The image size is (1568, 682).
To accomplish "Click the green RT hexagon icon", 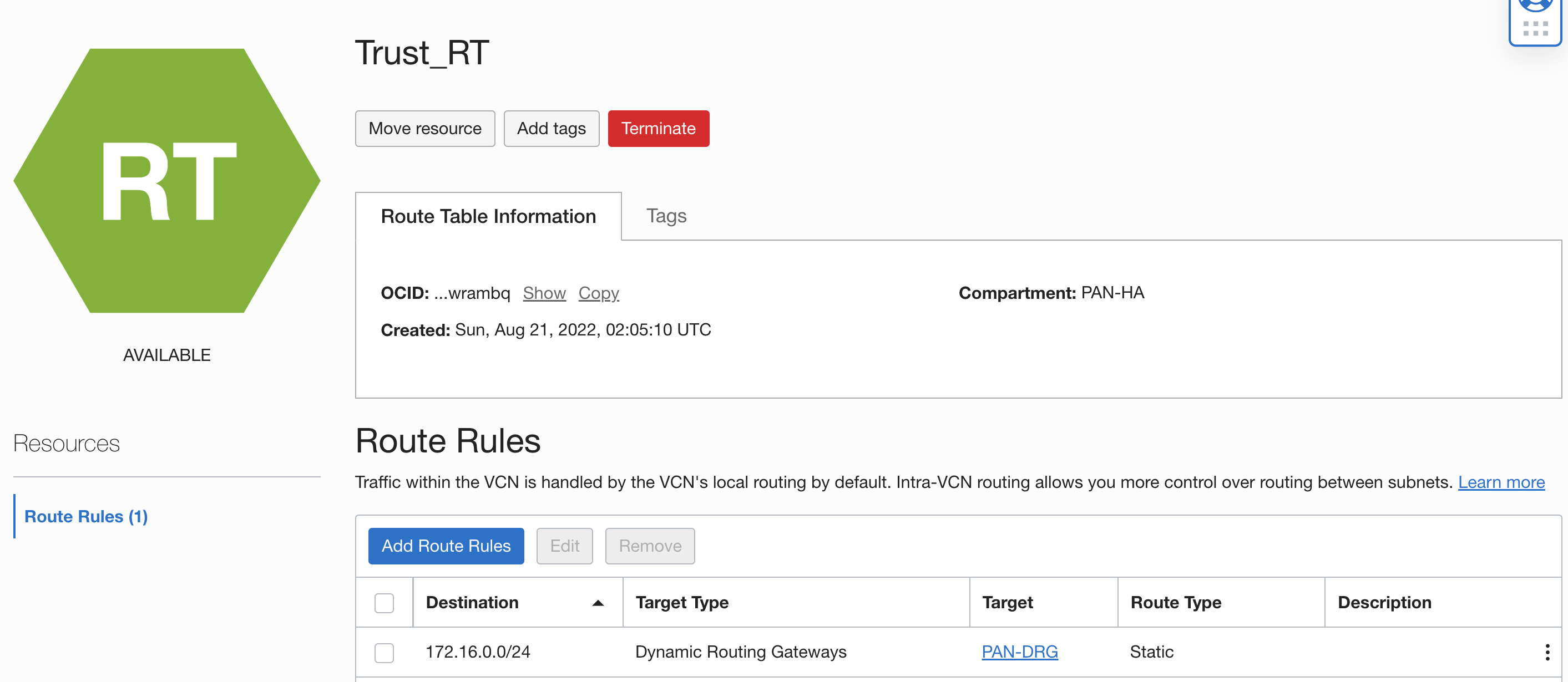I will click(x=167, y=181).
